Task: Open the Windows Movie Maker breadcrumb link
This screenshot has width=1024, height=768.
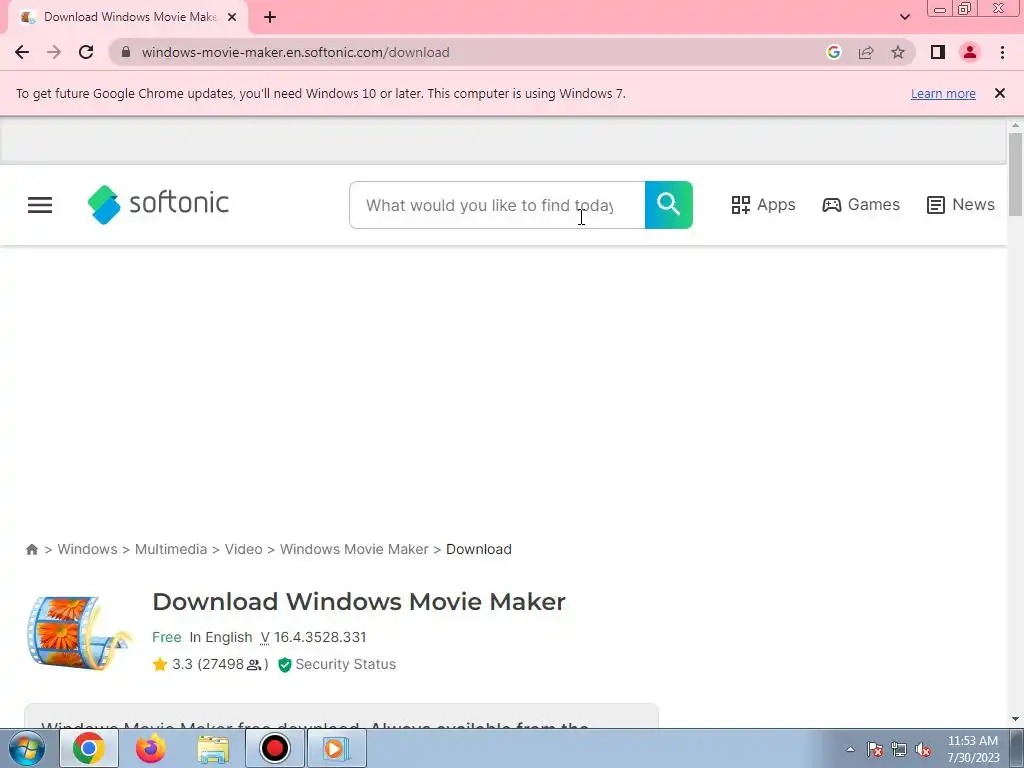Action: pyautogui.click(x=354, y=549)
